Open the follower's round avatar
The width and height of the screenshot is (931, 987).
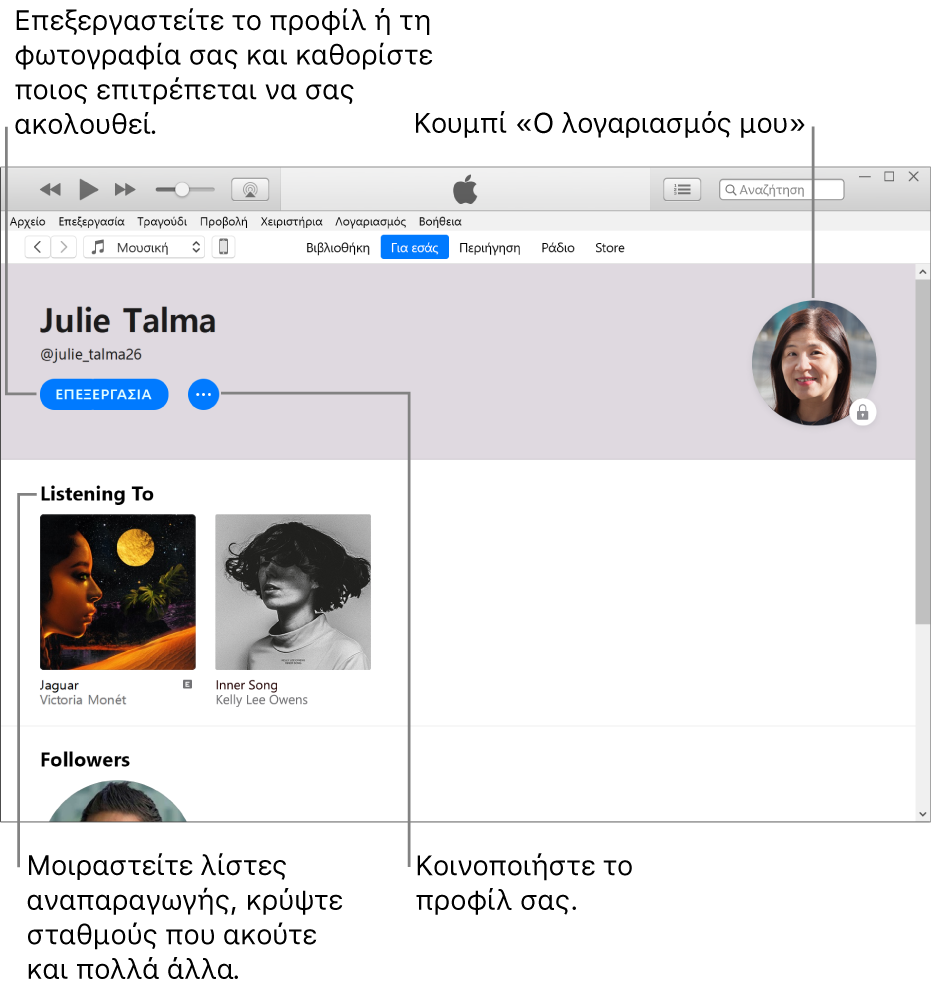pyautogui.click(x=118, y=801)
